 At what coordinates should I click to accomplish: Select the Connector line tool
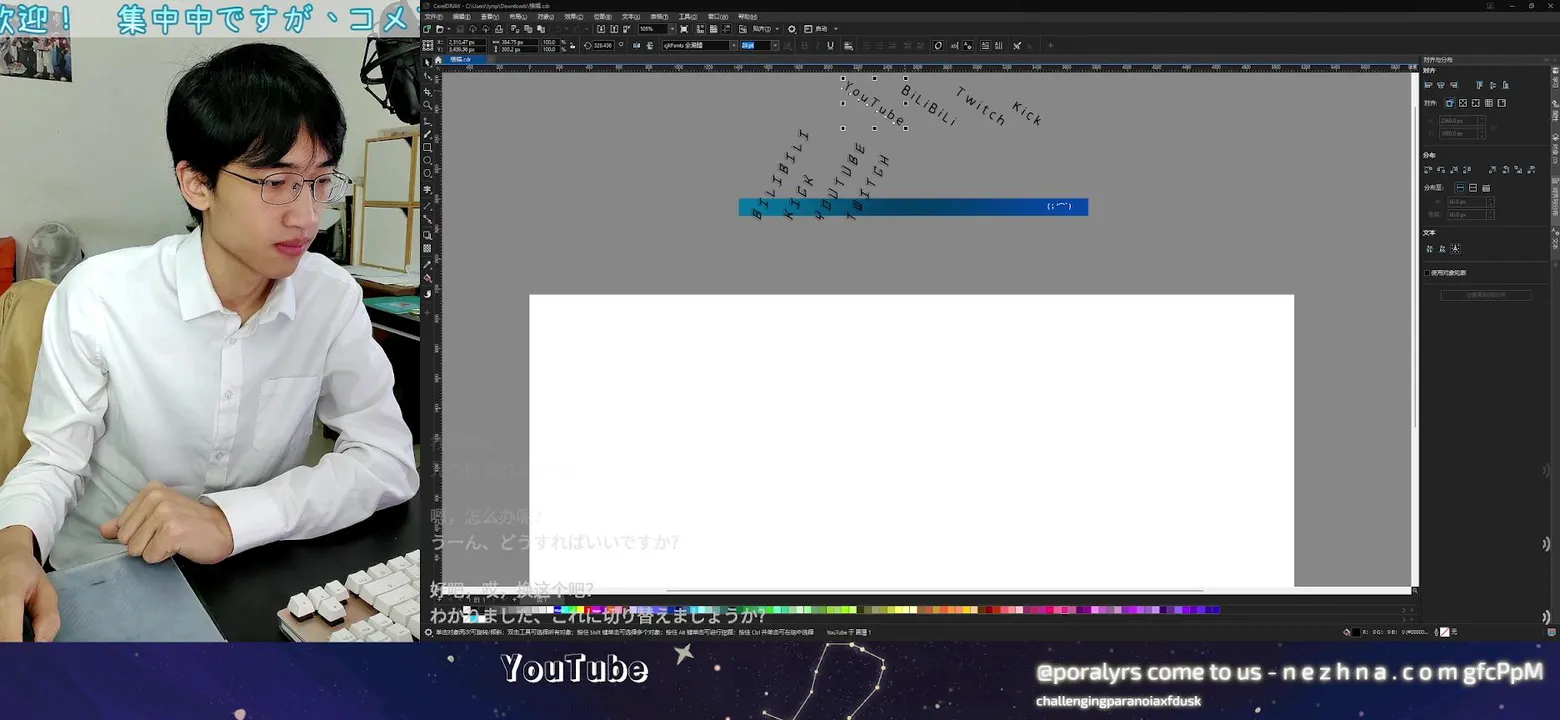[428, 219]
